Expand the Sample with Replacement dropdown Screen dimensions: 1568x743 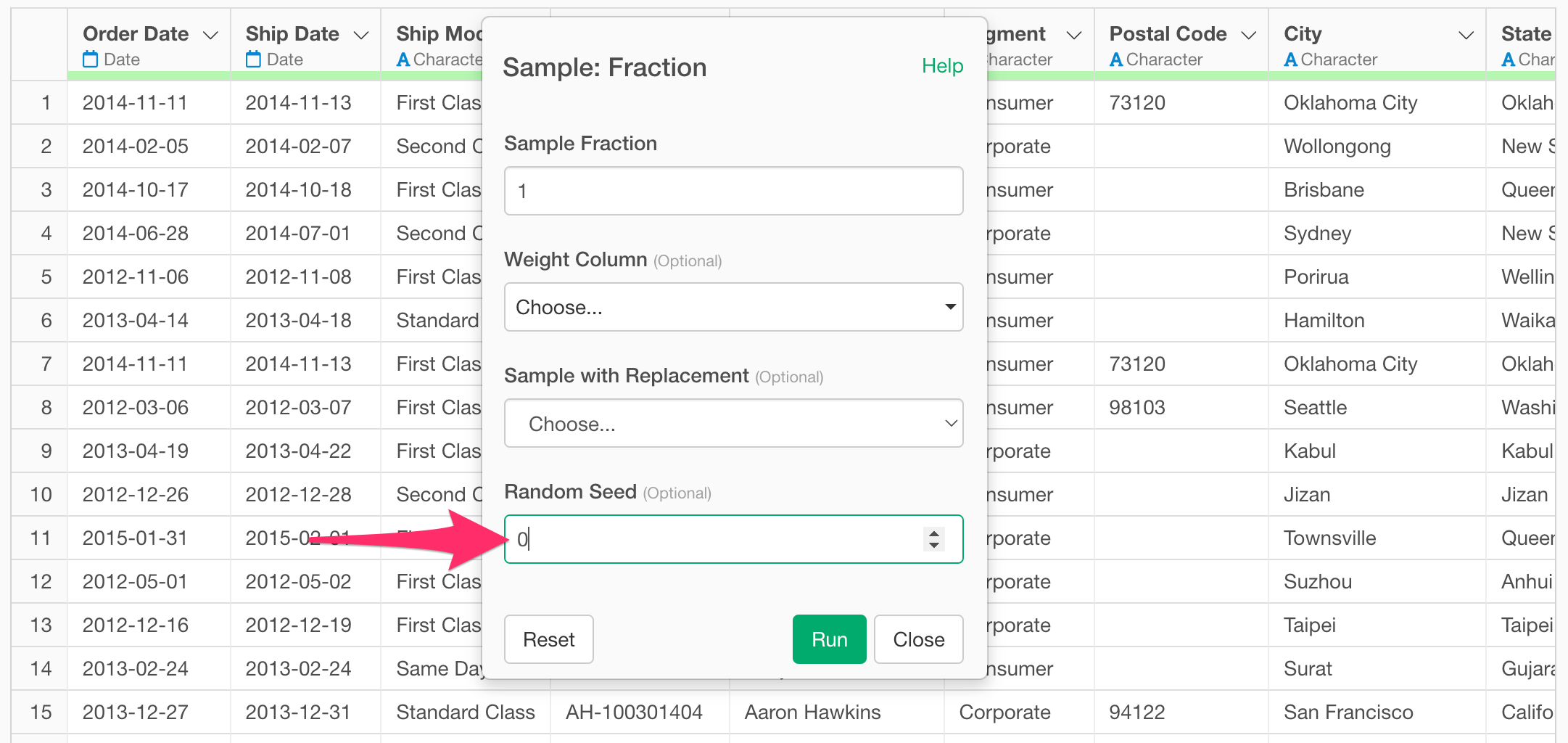(x=733, y=423)
